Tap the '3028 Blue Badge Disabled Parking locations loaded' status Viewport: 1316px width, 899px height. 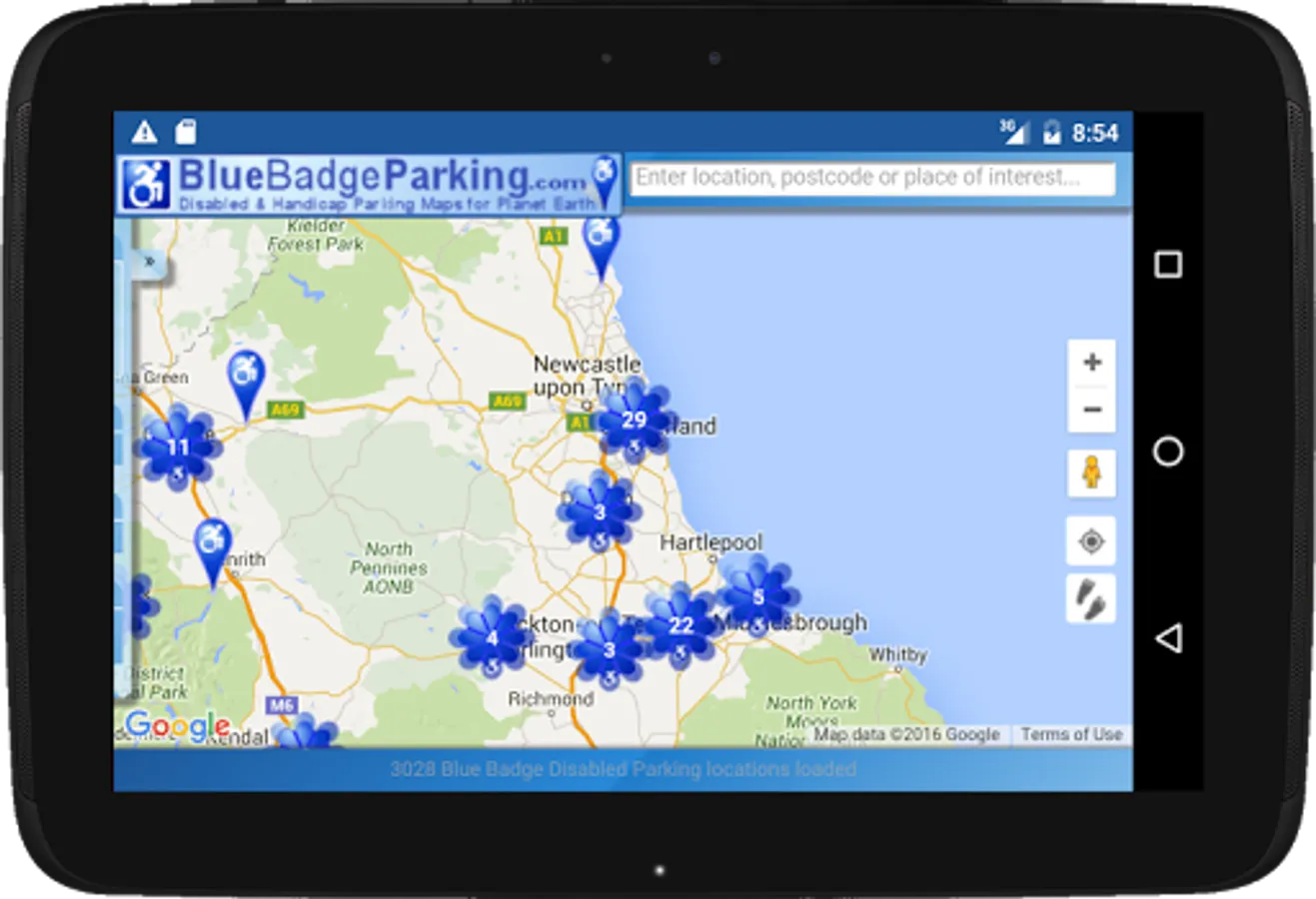(x=623, y=769)
